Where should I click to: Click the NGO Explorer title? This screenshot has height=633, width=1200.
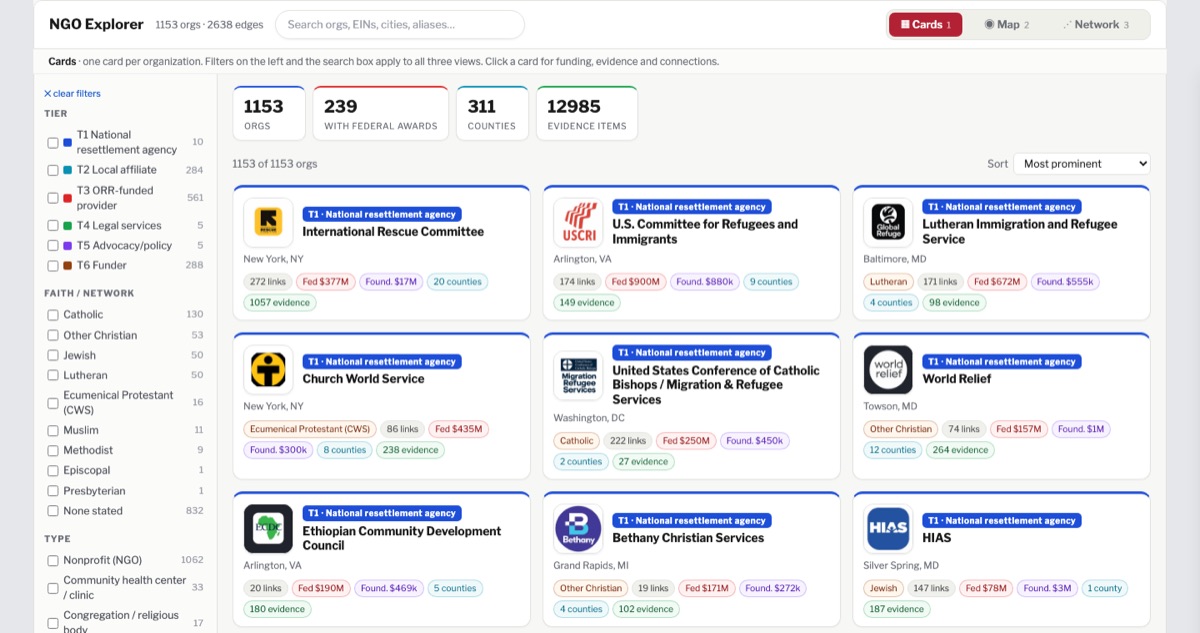pos(96,24)
